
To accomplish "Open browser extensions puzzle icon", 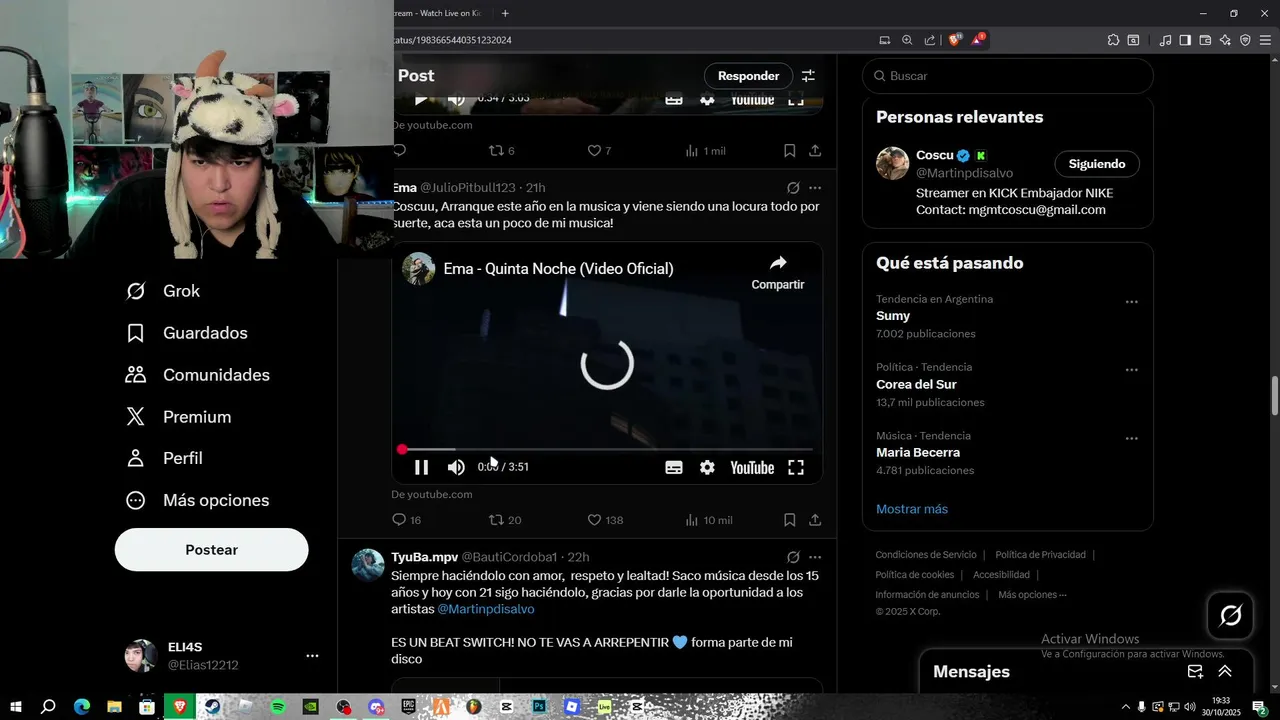I will tap(1113, 40).
